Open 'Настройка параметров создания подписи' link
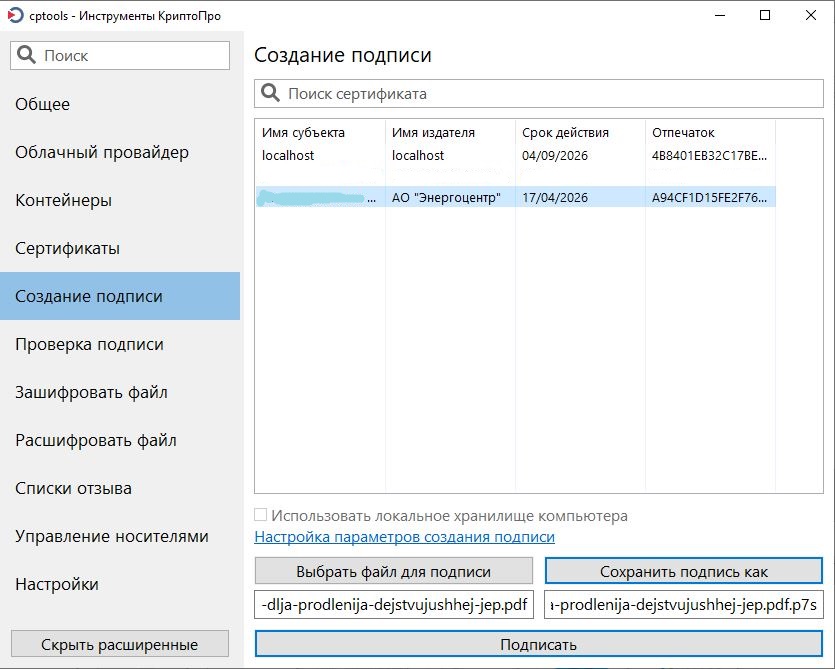 [404, 537]
